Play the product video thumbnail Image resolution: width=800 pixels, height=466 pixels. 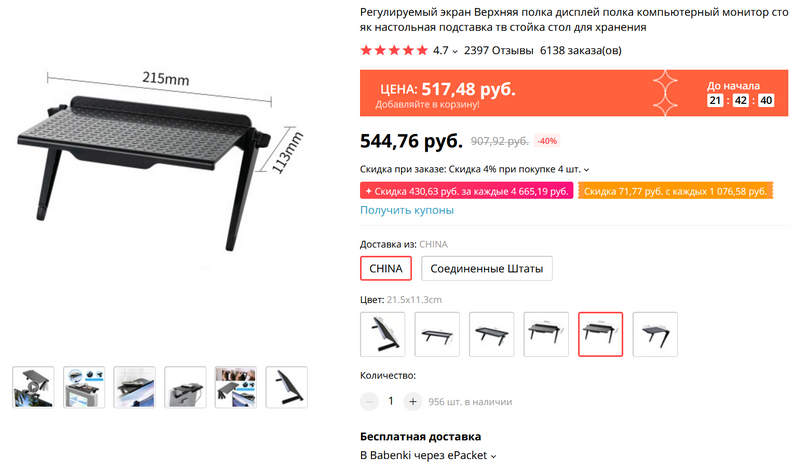tap(33, 387)
